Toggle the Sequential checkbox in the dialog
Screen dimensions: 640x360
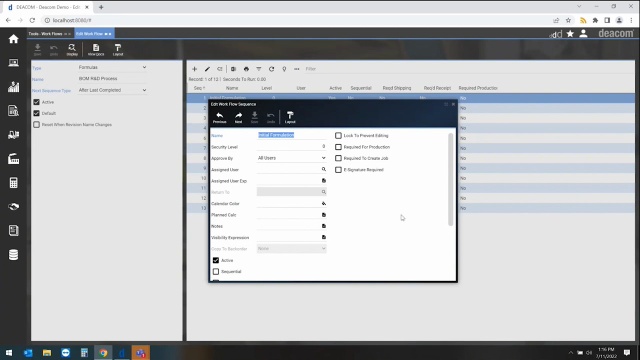216,271
